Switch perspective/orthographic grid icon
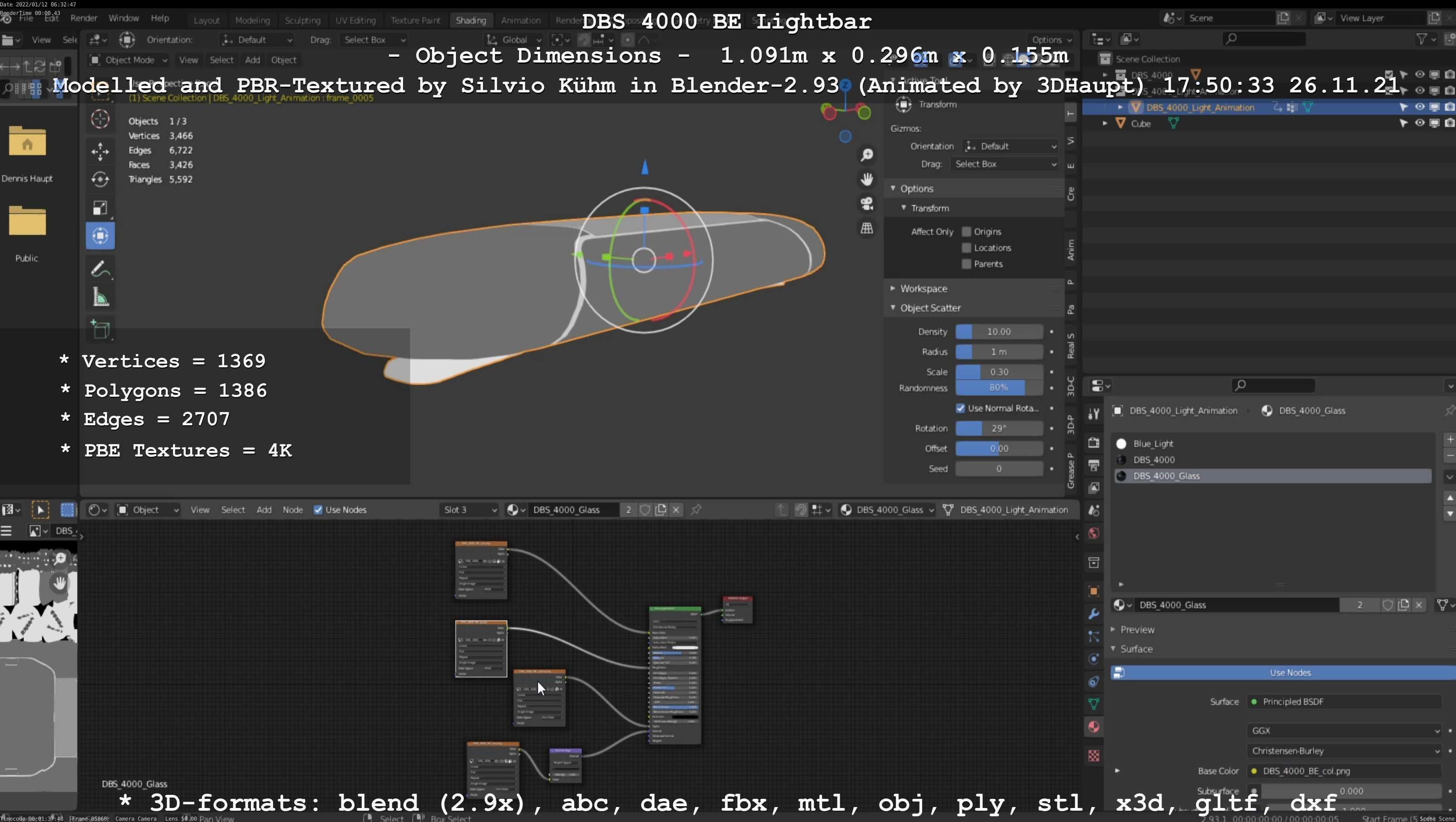Viewport: 1456px width, 822px height. tap(866, 228)
